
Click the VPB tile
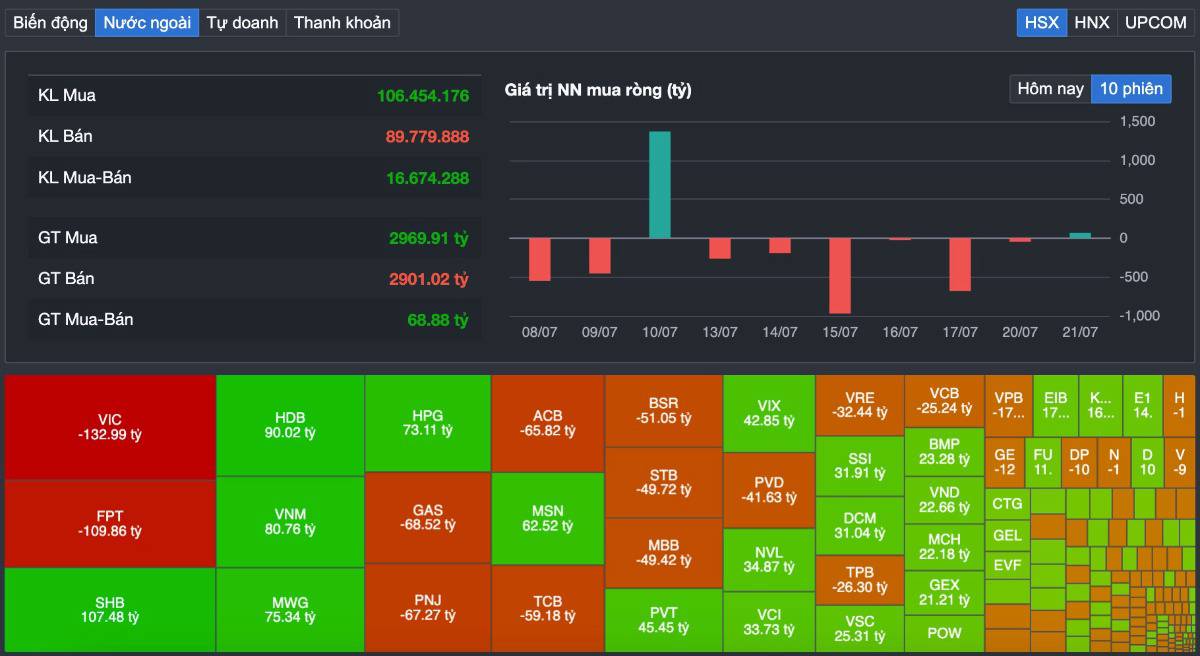1008,404
